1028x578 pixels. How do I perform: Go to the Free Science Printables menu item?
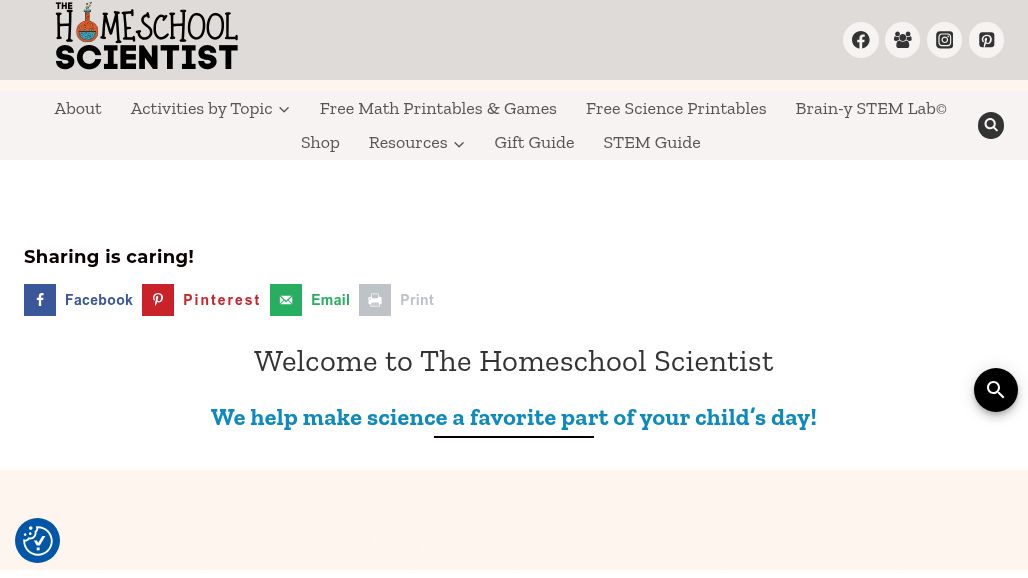(x=676, y=108)
